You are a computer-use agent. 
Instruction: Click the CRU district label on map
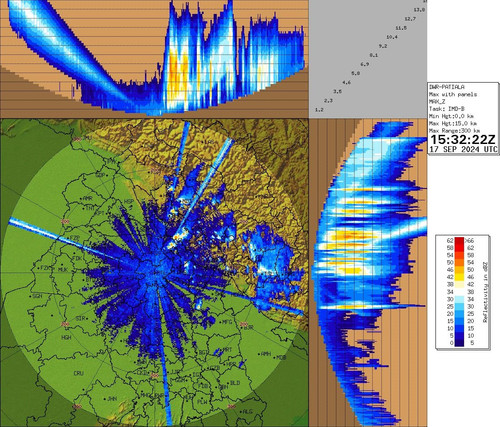[x=78, y=373]
